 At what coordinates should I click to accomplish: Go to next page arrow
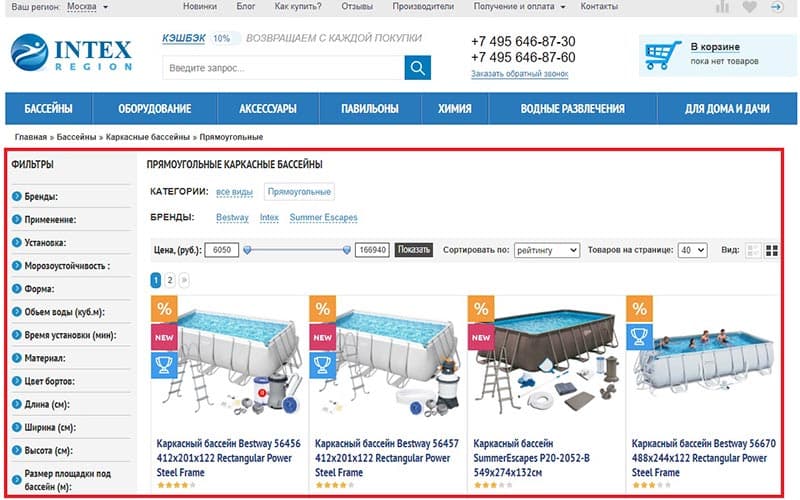184,280
